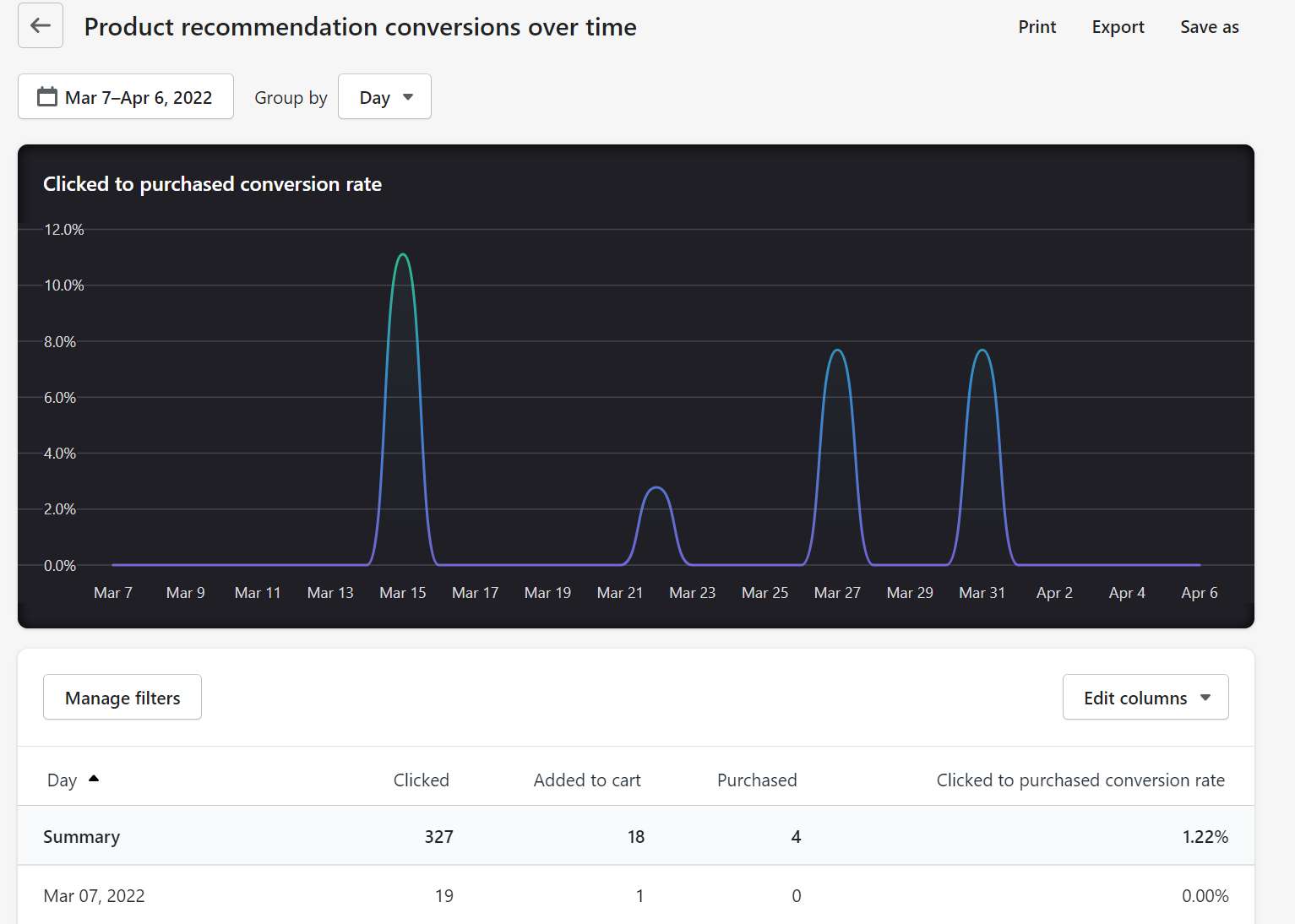Viewport: 1295px width, 924px height.
Task: Print the report
Action: click(x=1037, y=27)
